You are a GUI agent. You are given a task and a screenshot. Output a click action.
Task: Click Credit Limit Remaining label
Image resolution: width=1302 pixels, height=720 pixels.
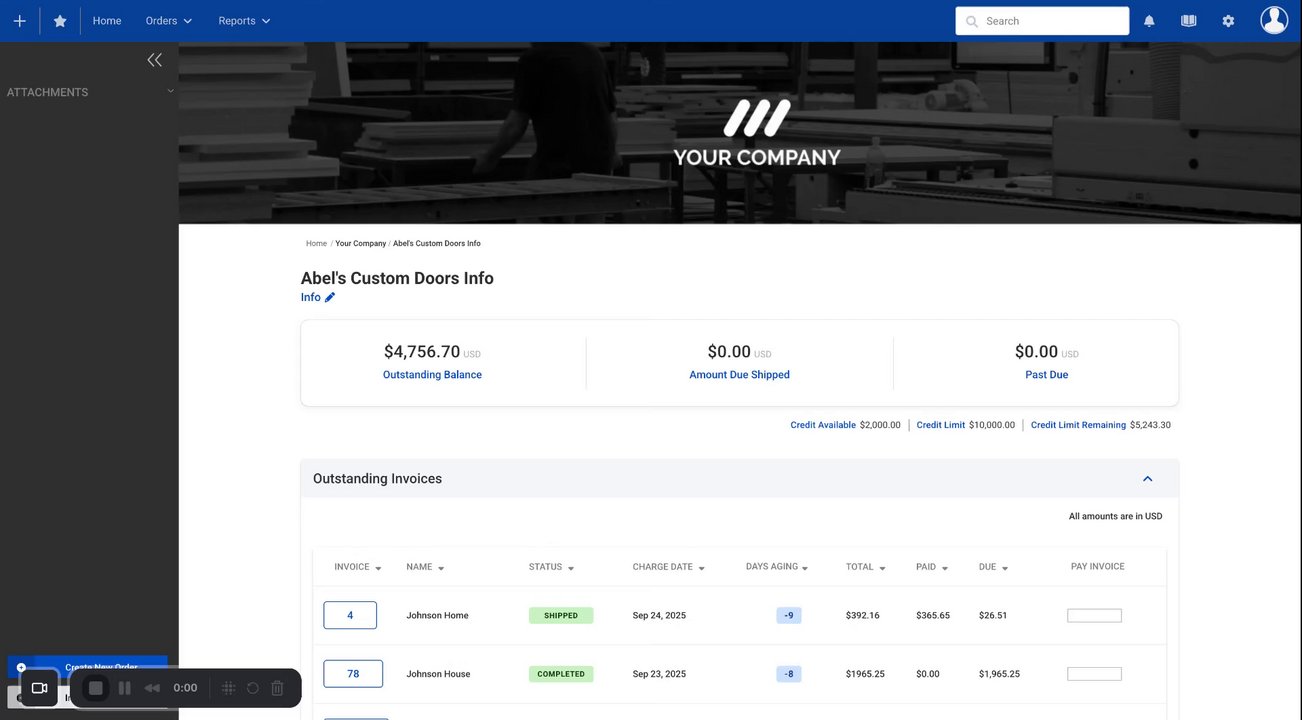[x=1078, y=425]
